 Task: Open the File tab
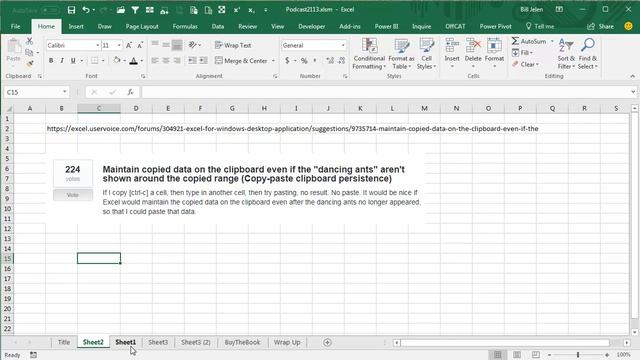pos(16,27)
